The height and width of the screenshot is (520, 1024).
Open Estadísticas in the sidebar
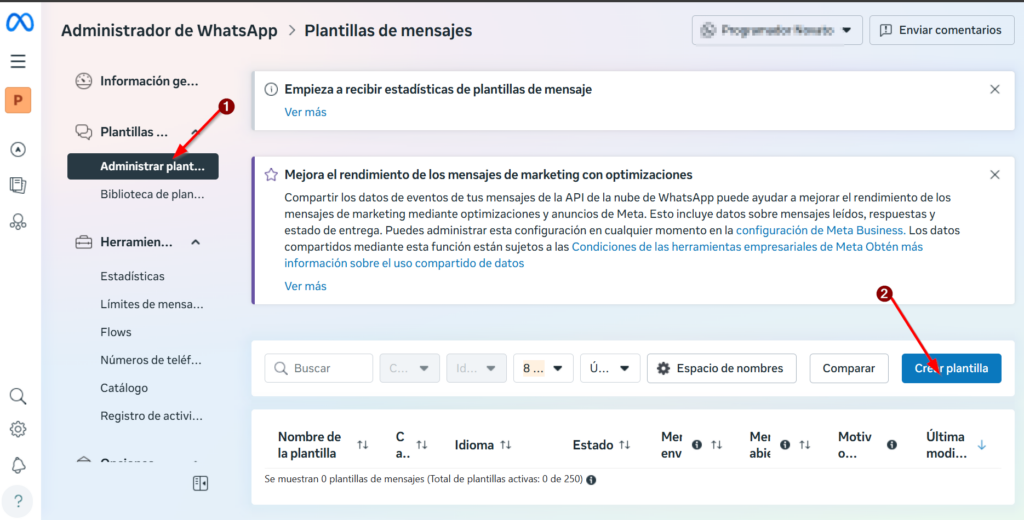(x=132, y=276)
